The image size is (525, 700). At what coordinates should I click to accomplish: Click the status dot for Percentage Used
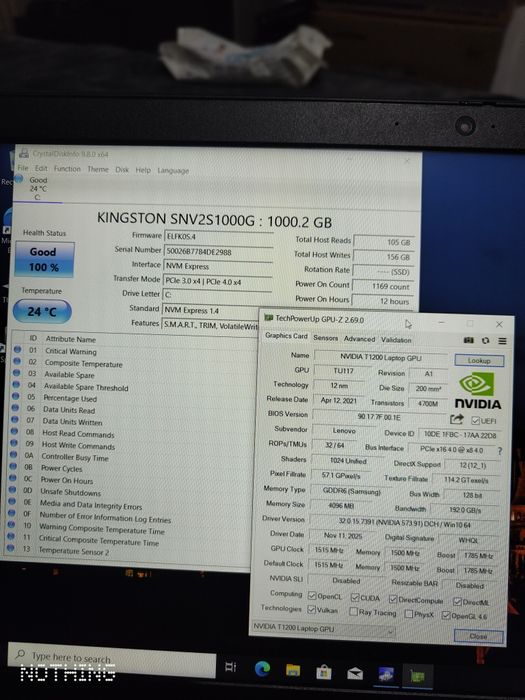[16, 396]
